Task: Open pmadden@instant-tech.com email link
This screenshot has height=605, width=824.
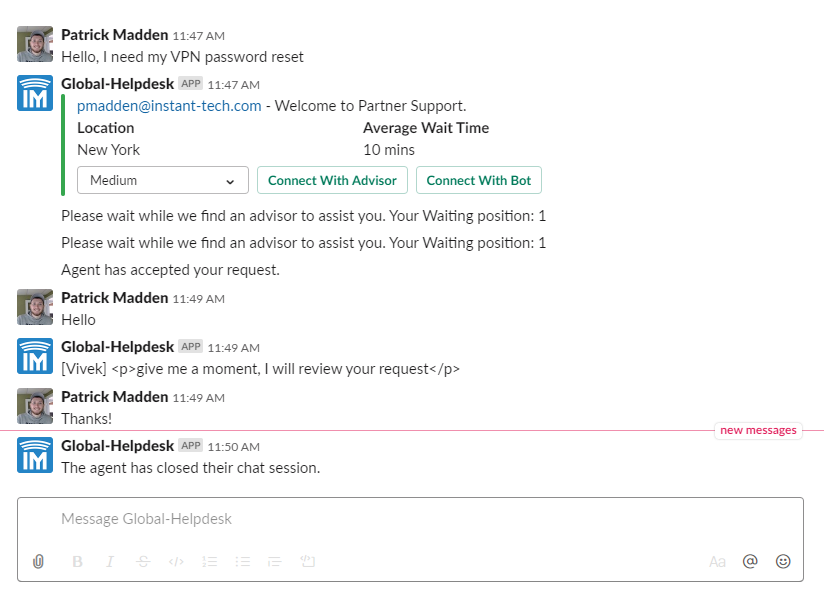Action: [169, 106]
